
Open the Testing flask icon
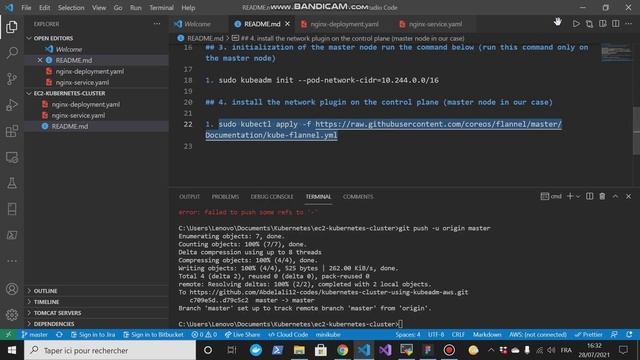pos(12,183)
